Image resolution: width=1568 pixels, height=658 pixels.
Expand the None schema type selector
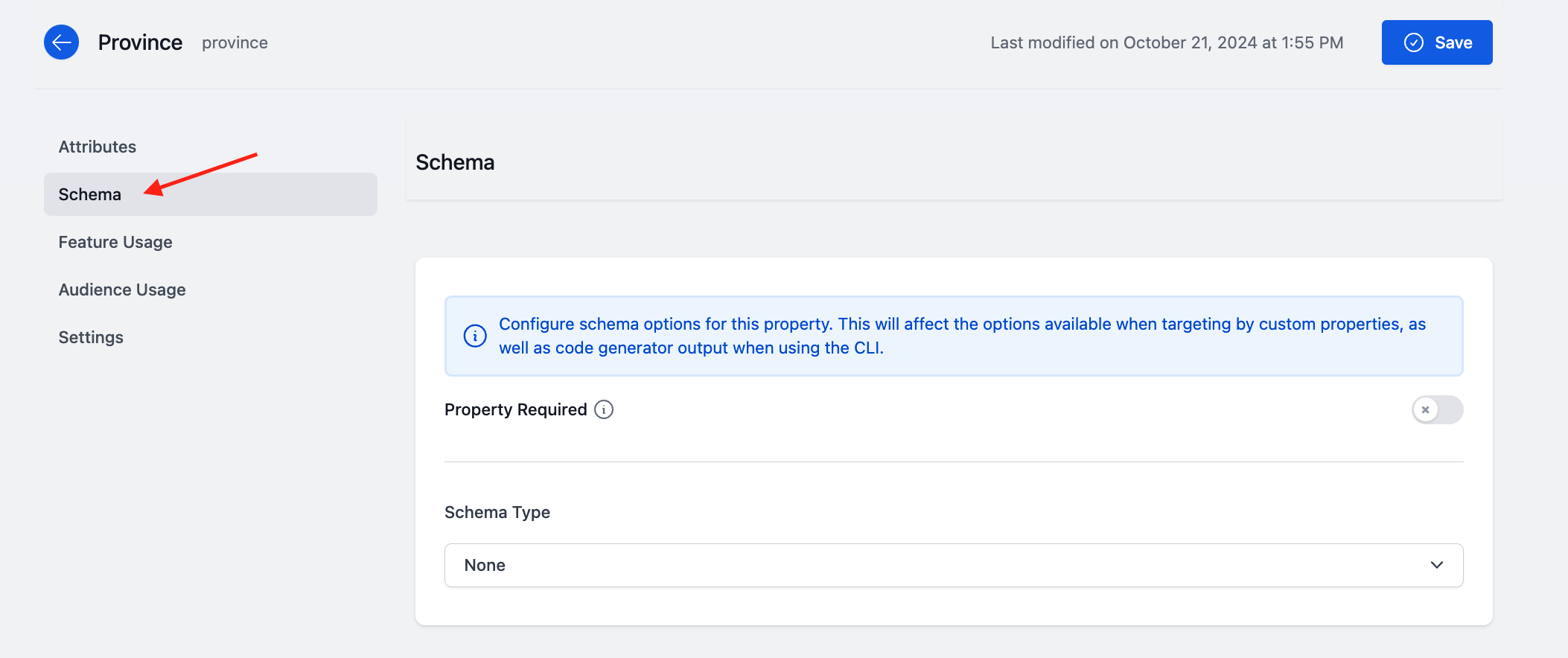tap(953, 565)
